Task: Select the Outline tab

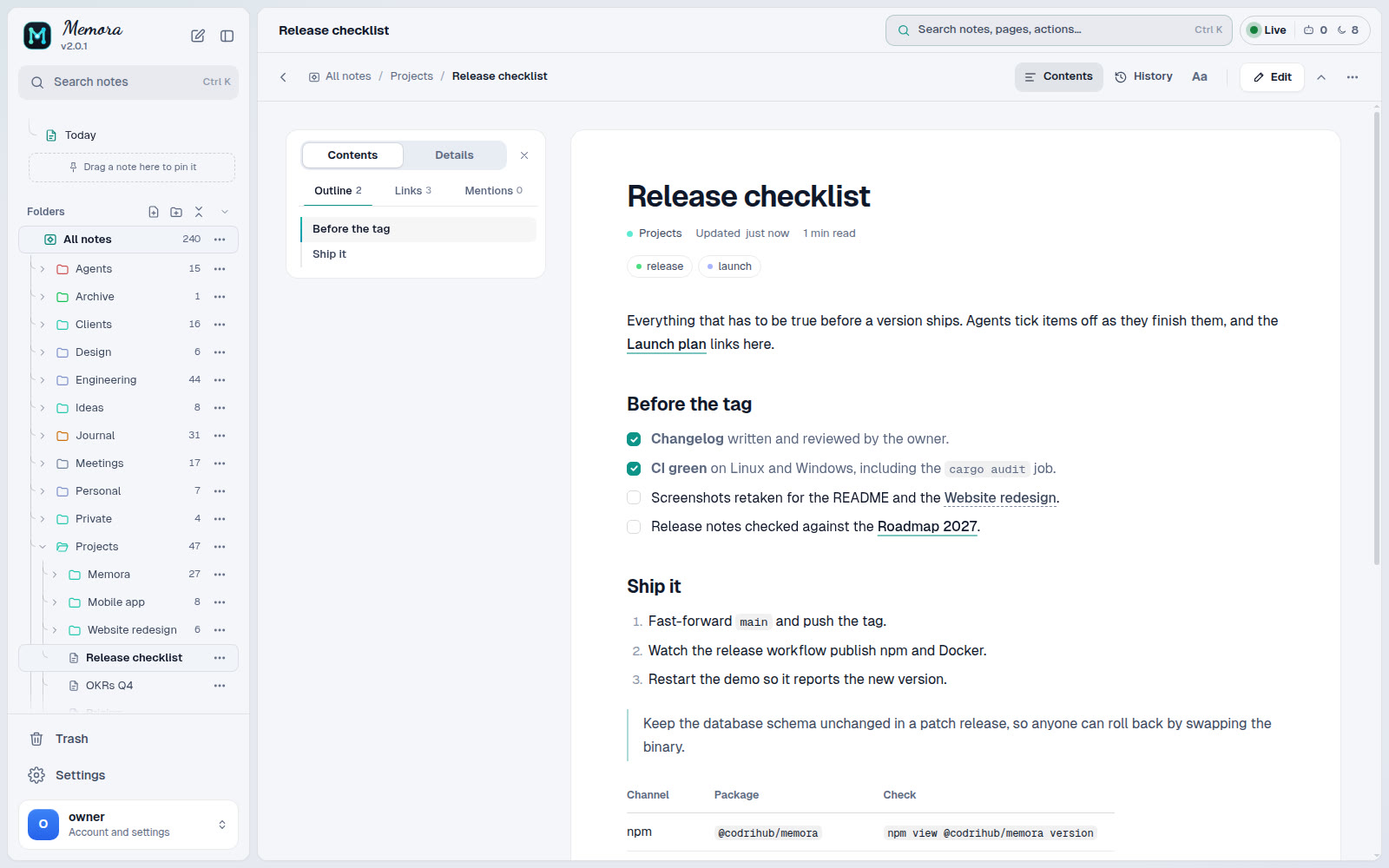Action: 338,191
